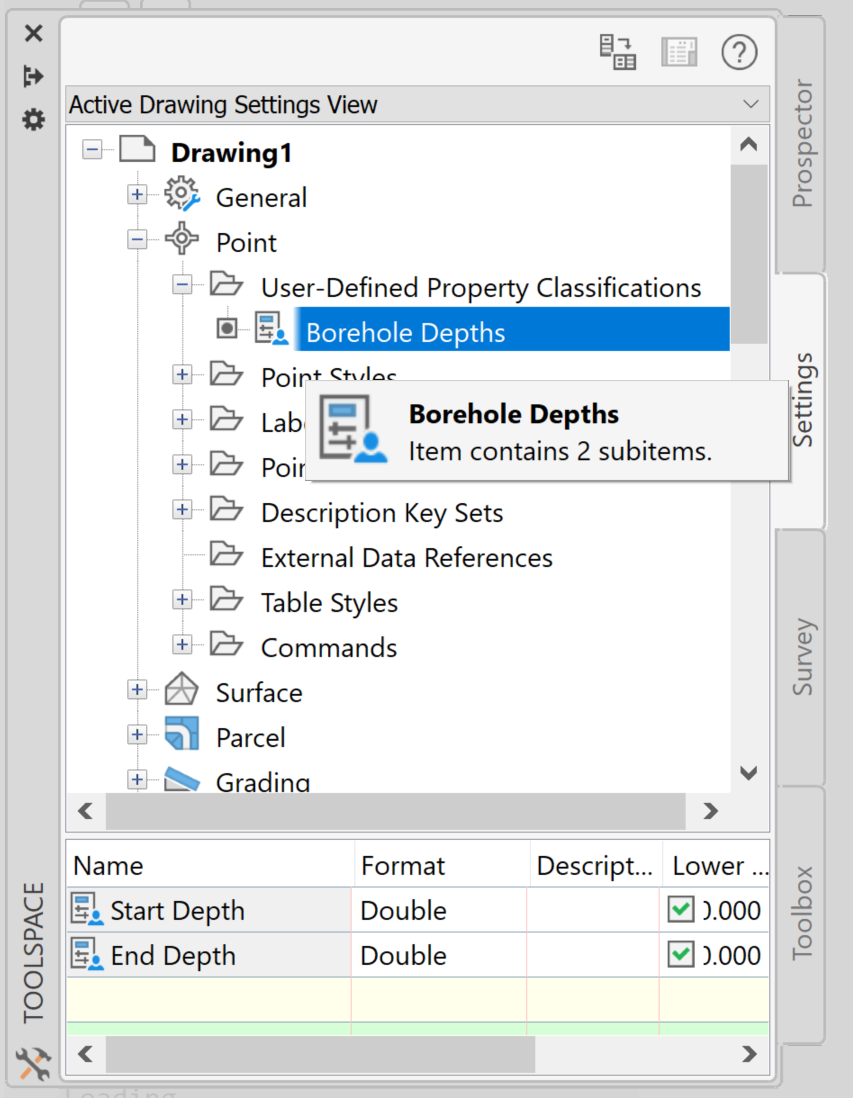This screenshot has width=853, height=1098.
Task: Select User-Defined Property Classifications item
Action: 481,288
